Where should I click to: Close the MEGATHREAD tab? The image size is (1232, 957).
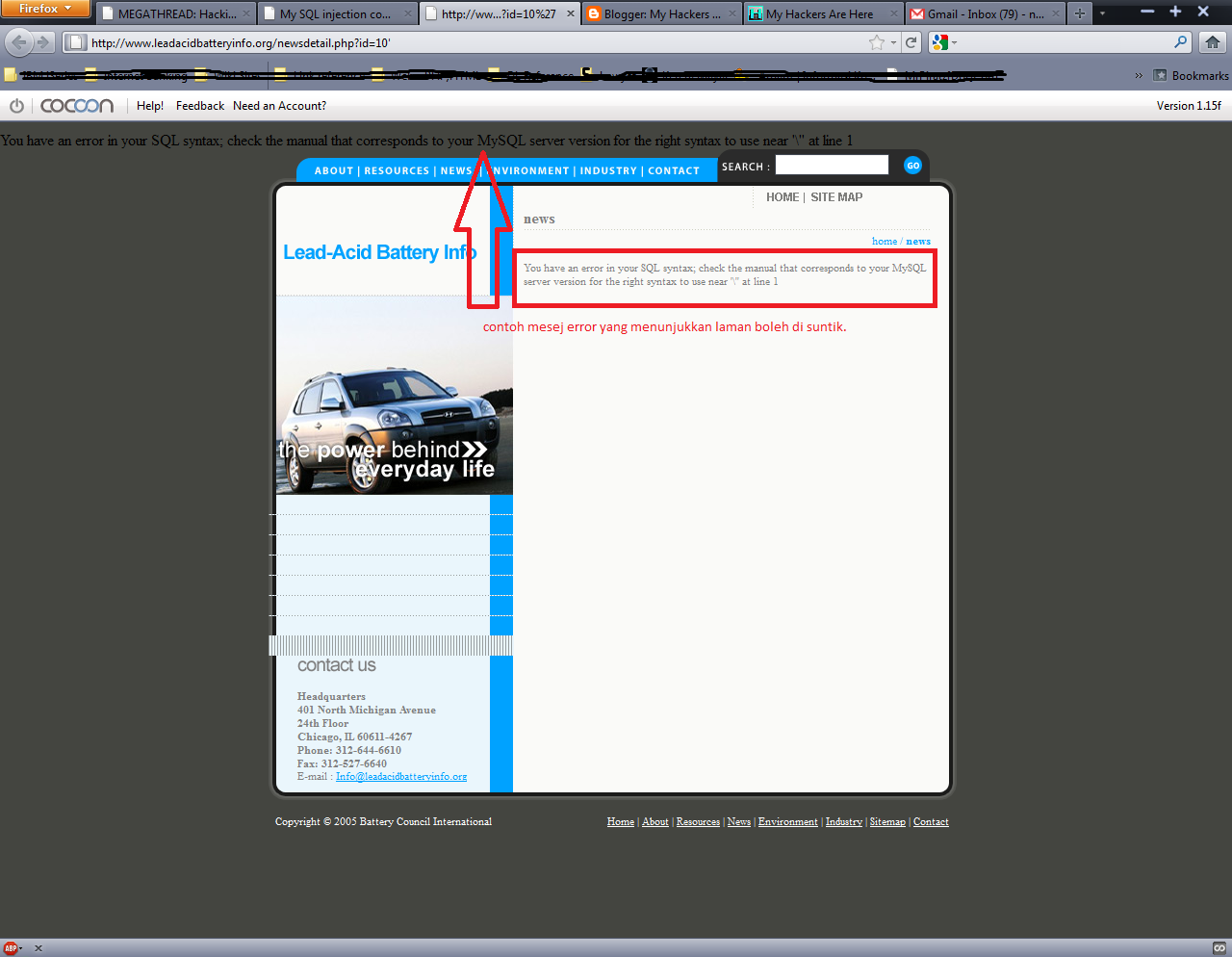(246, 13)
